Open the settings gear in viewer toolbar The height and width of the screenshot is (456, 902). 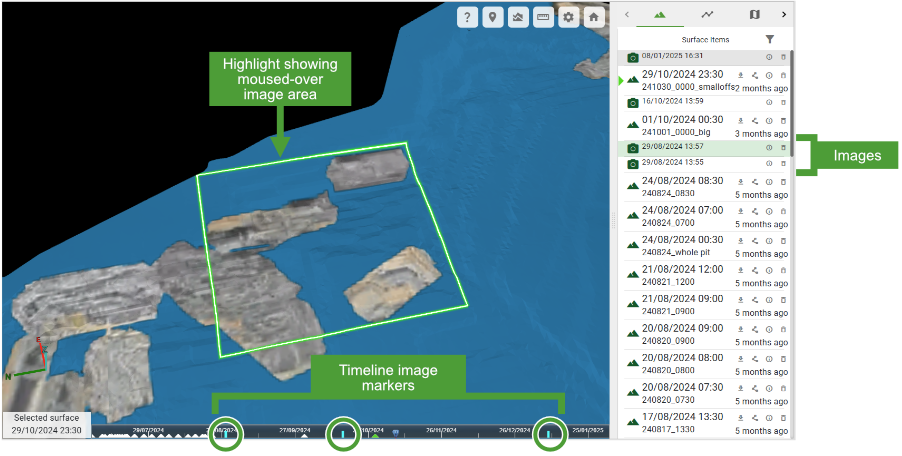568,17
